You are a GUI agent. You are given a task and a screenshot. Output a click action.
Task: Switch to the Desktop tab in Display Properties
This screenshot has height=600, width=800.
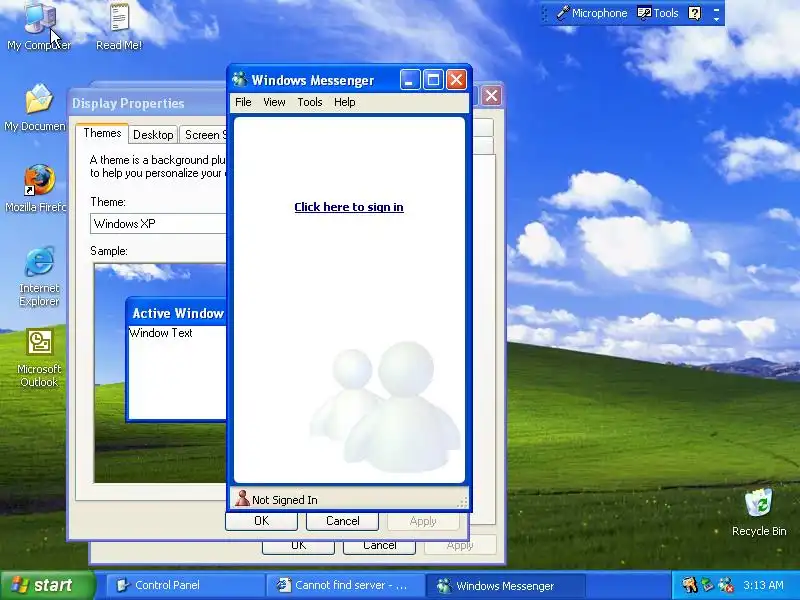153,135
